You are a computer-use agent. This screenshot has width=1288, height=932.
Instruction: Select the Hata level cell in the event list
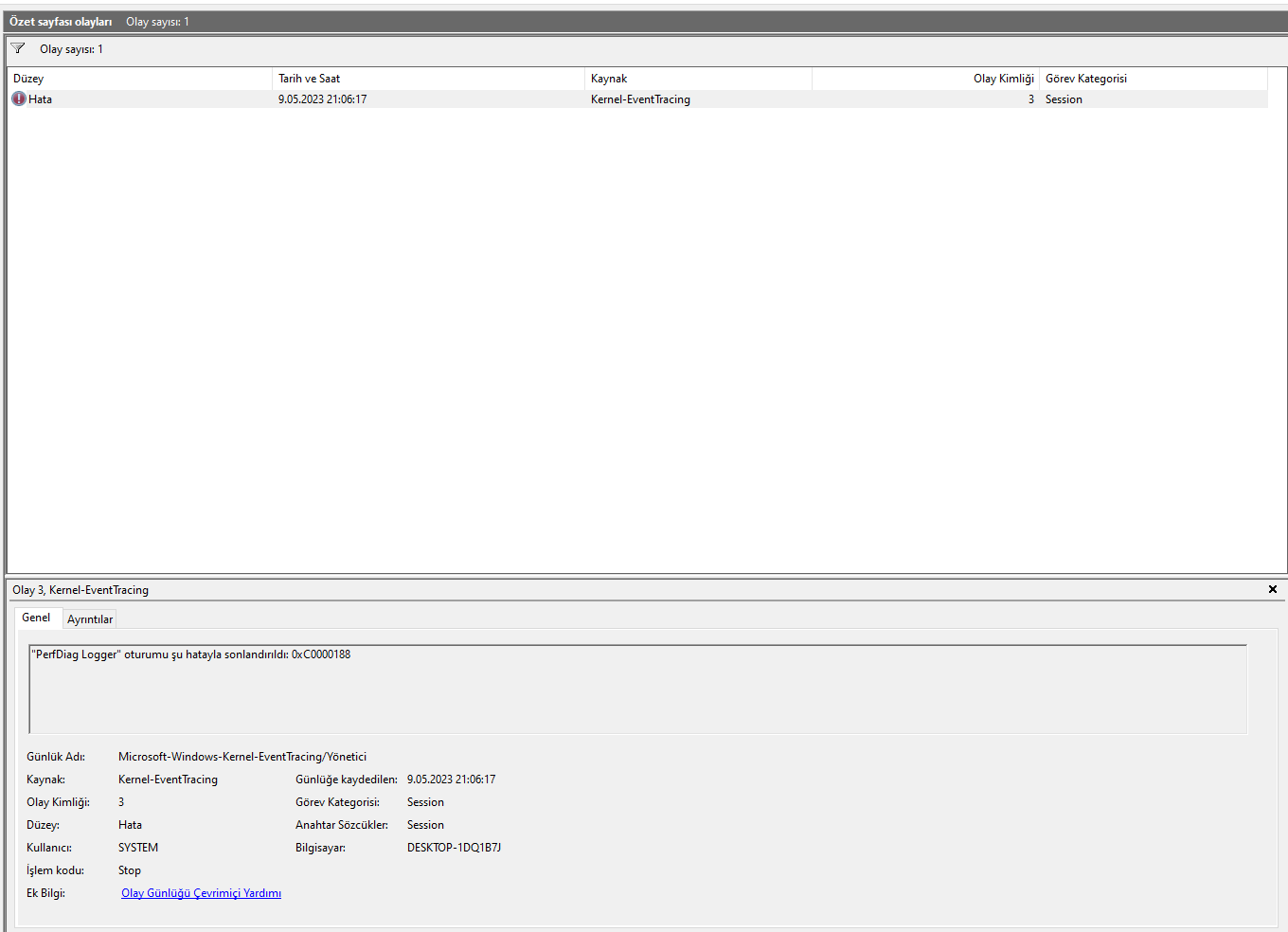tap(40, 99)
